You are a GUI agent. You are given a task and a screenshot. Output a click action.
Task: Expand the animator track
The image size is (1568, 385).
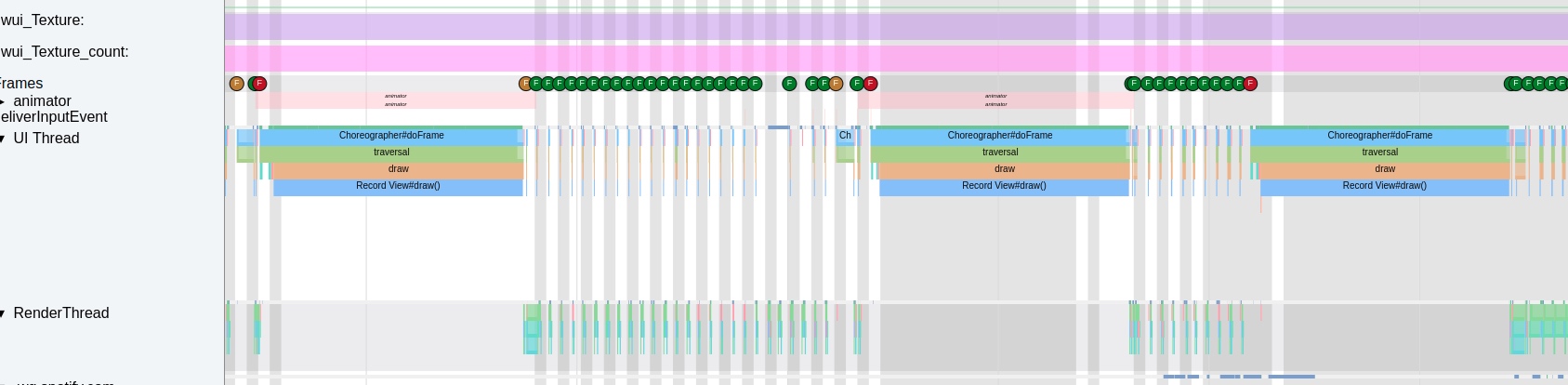3,101
